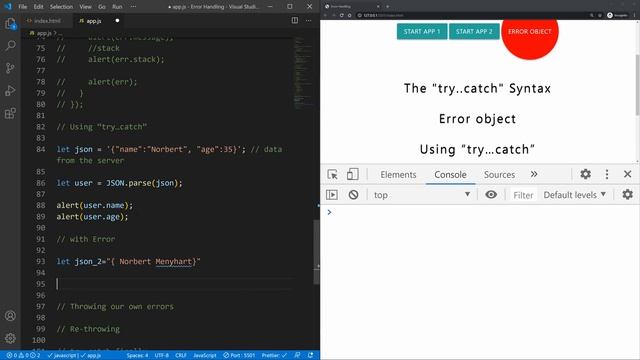Click errors and warnings count in status bar

tap(23, 356)
